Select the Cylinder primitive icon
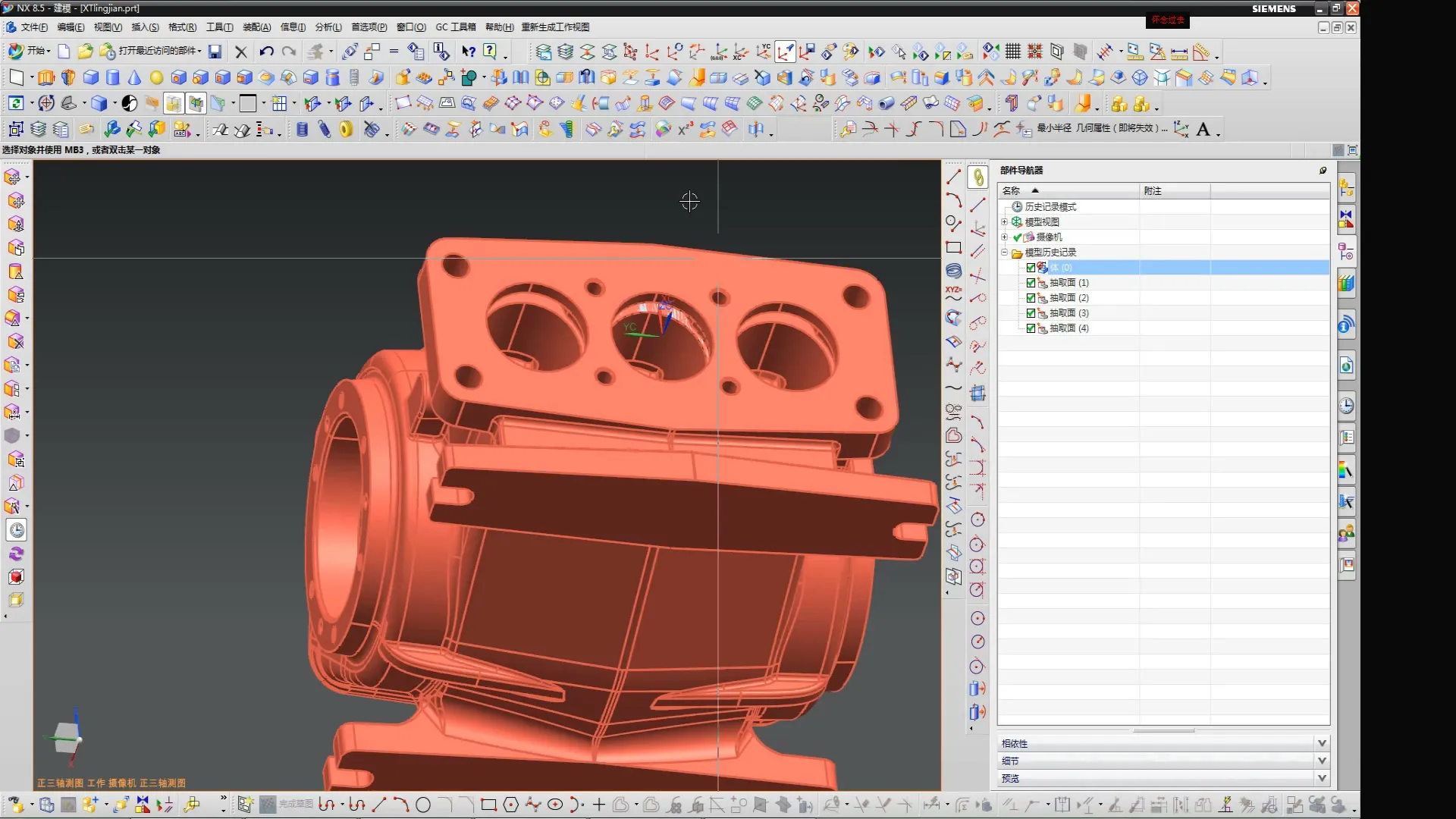 pyautogui.click(x=113, y=77)
